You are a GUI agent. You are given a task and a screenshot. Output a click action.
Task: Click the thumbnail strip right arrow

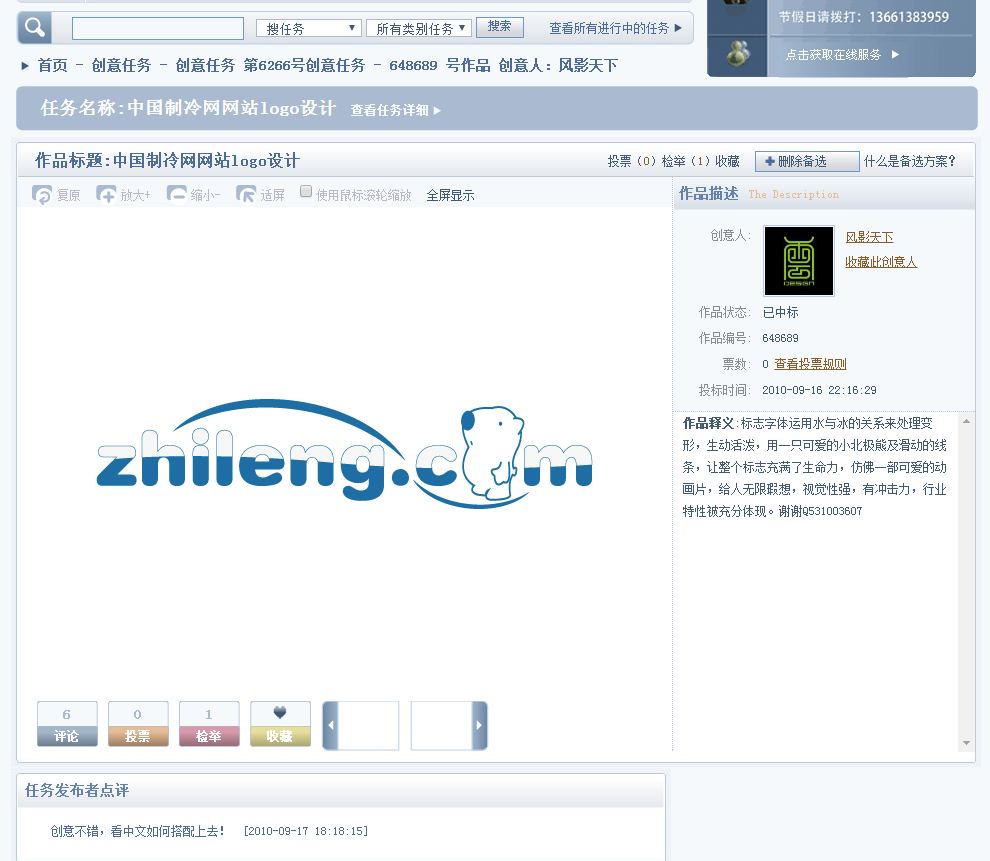[x=480, y=725]
